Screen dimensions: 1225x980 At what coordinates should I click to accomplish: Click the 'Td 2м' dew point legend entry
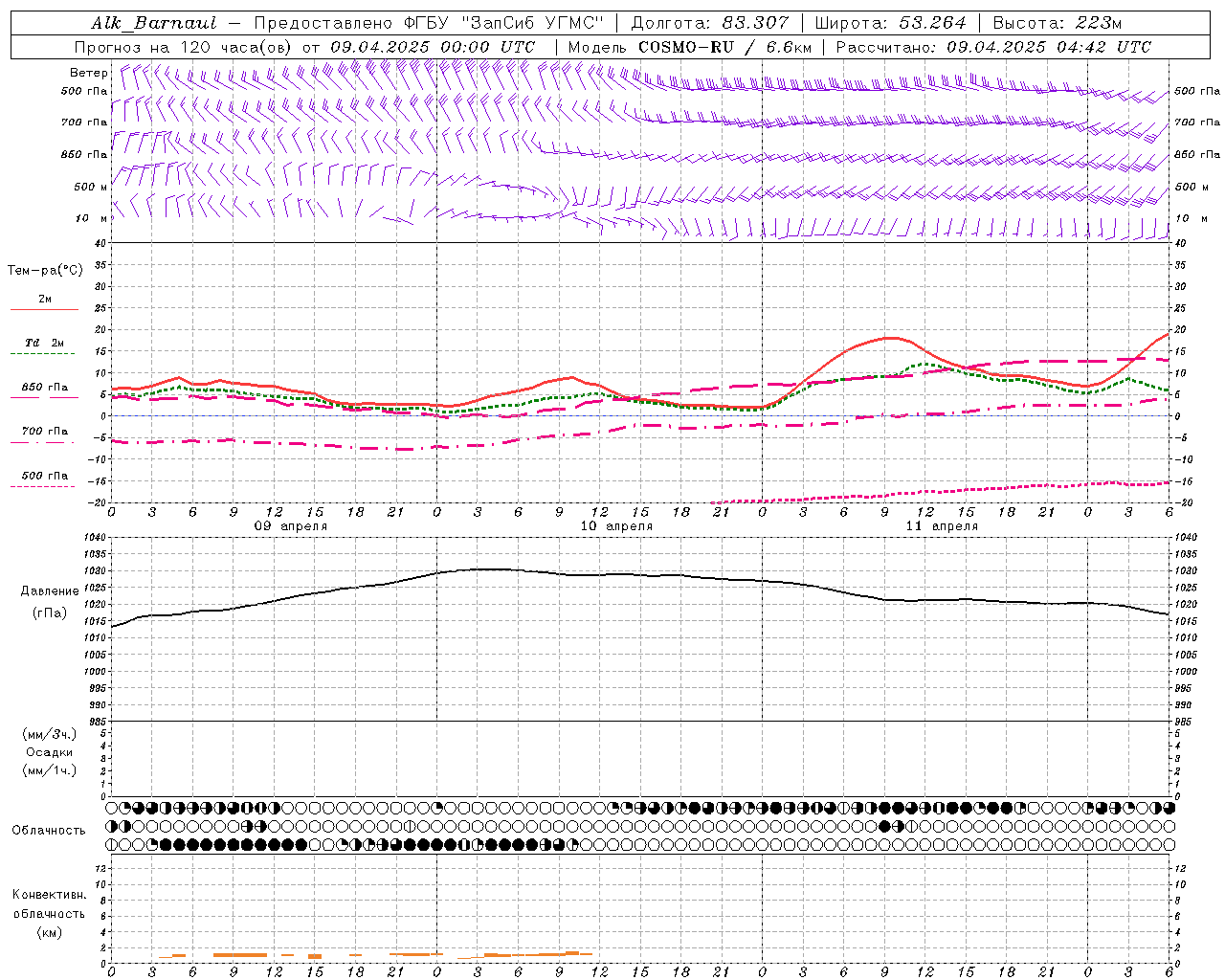click(45, 343)
